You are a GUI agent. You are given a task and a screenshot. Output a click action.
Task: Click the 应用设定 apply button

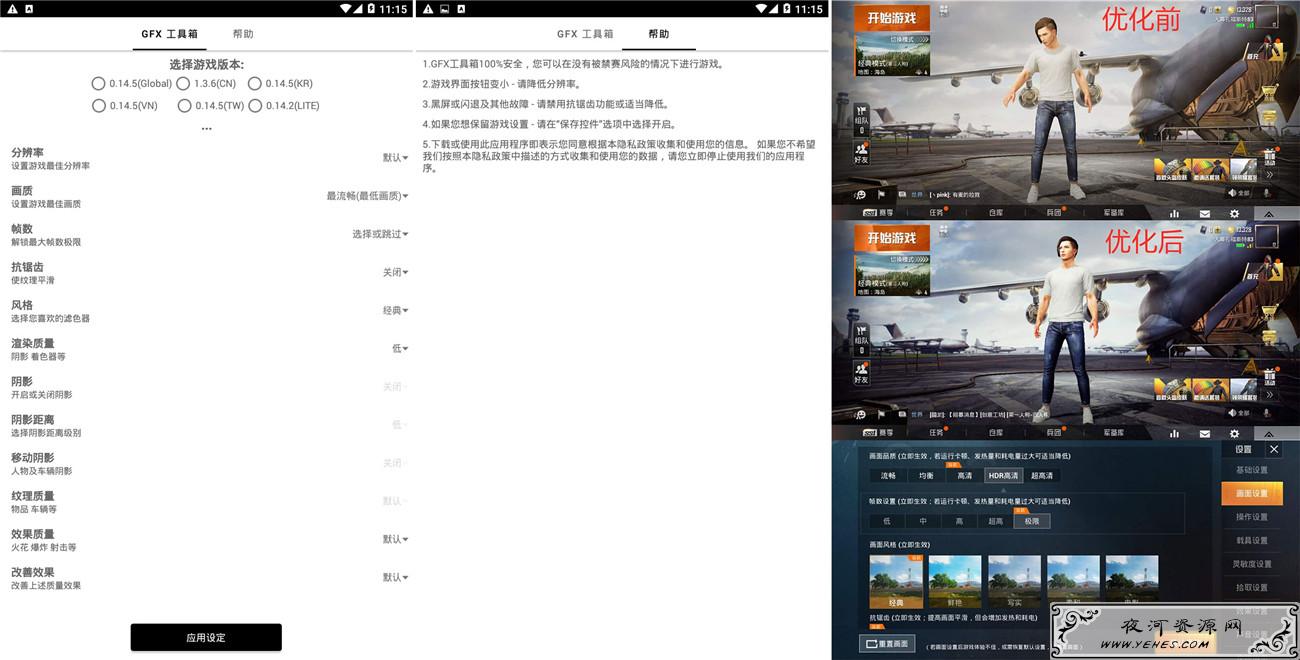pyautogui.click(x=206, y=637)
